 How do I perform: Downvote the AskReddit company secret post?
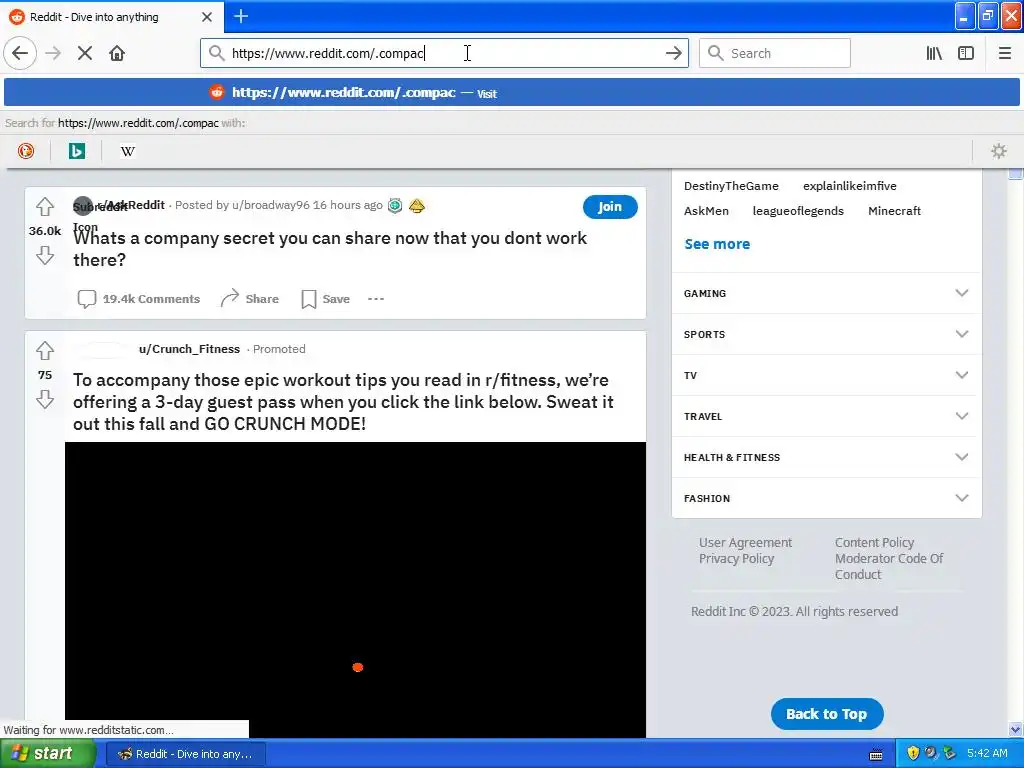(x=45, y=255)
